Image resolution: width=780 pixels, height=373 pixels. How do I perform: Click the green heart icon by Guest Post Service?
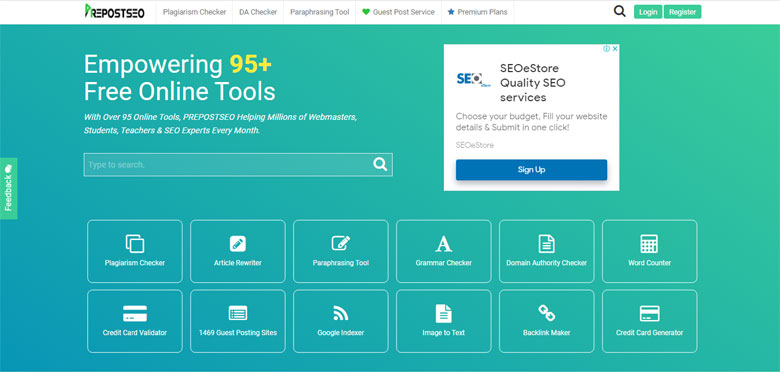pyautogui.click(x=366, y=12)
